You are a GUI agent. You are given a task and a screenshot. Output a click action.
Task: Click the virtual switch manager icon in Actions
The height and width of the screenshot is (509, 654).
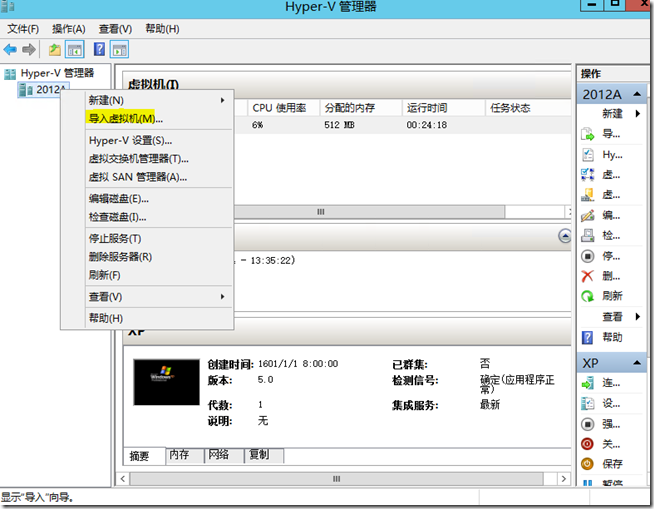pyautogui.click(x=587, y=174)
